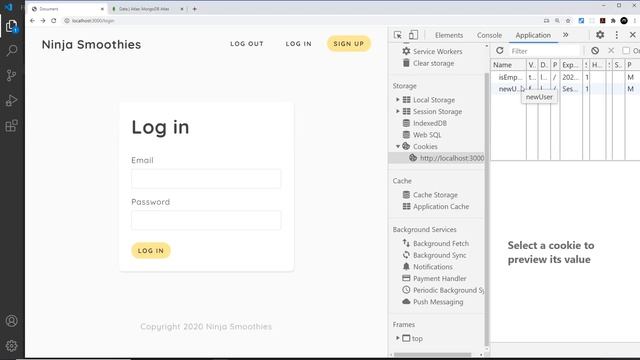Submit the form with LOG IN button
This screenshot has height=360, width=640.
pos(151,251)
